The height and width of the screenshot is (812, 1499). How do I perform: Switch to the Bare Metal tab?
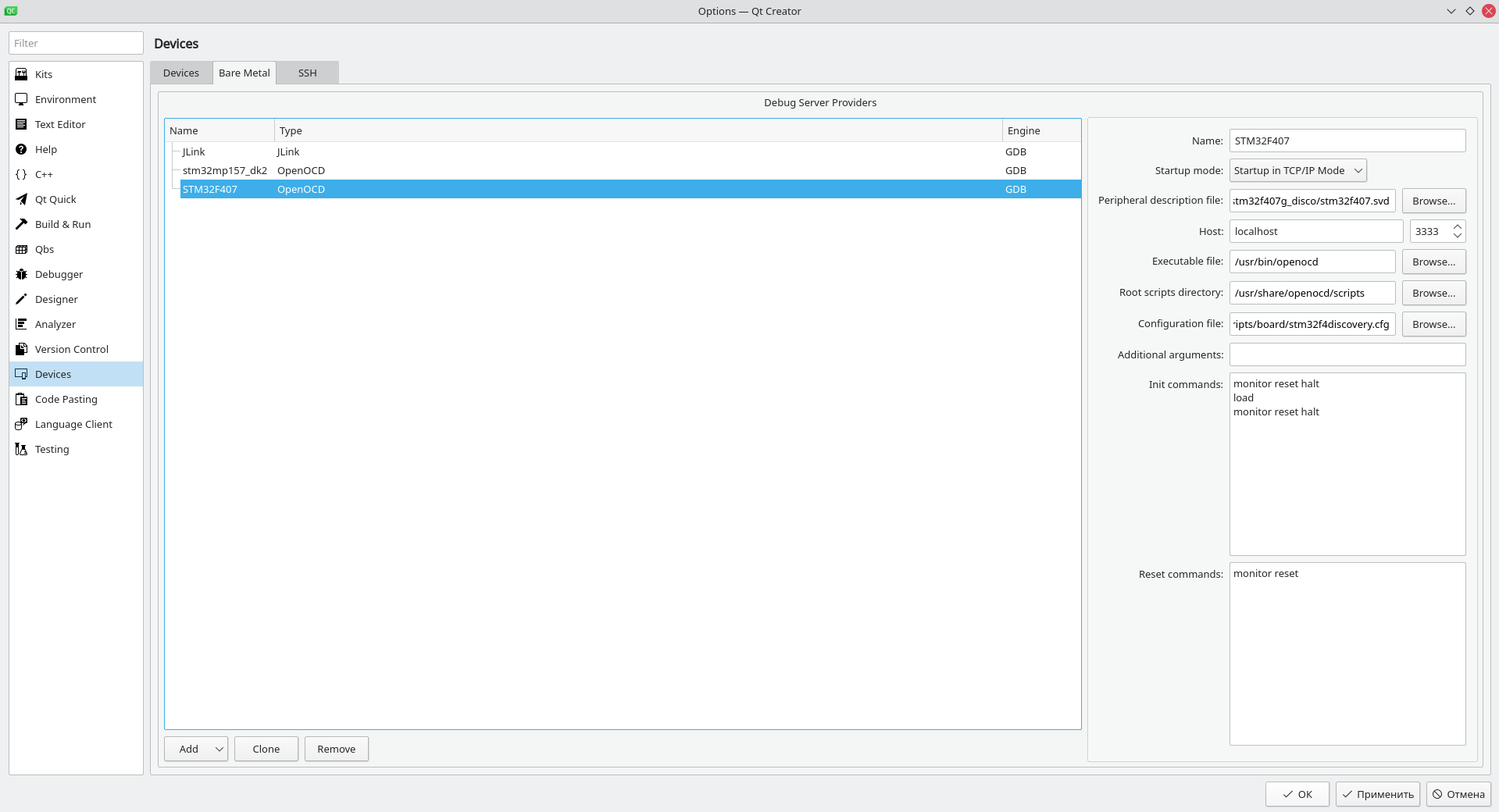click(x=244, y=73)
